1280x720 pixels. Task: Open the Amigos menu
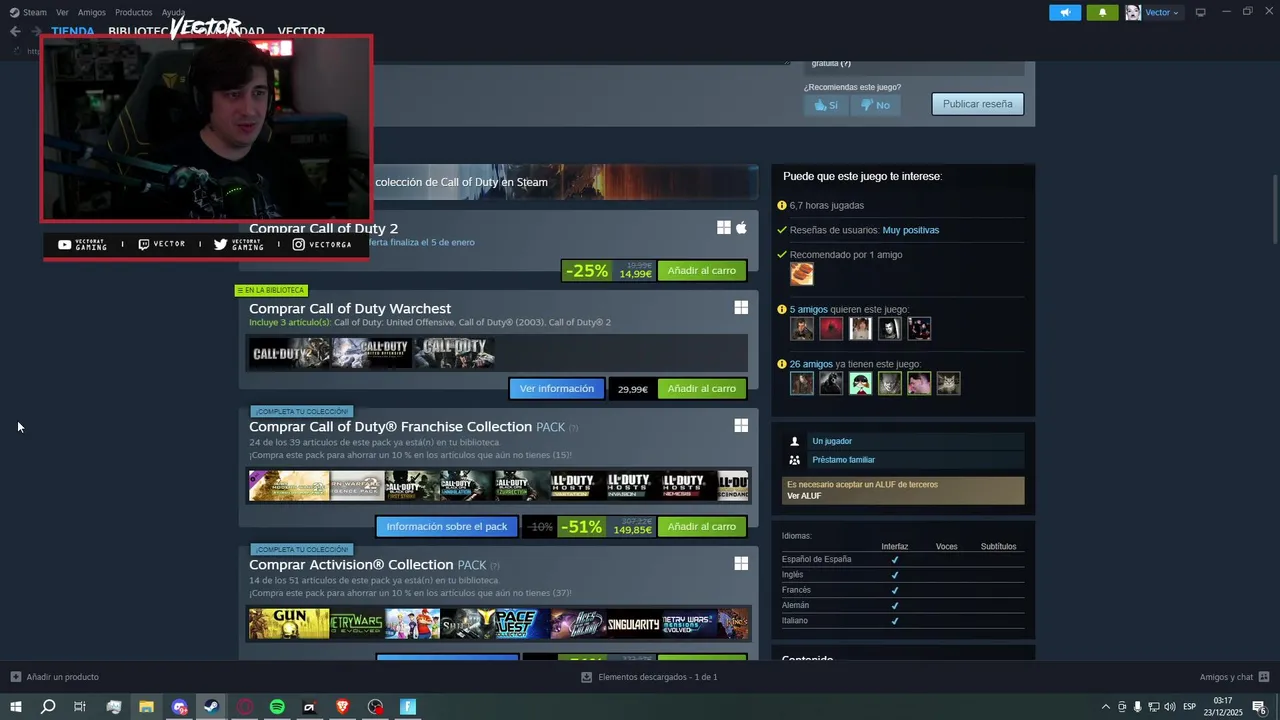coord(92,12)
